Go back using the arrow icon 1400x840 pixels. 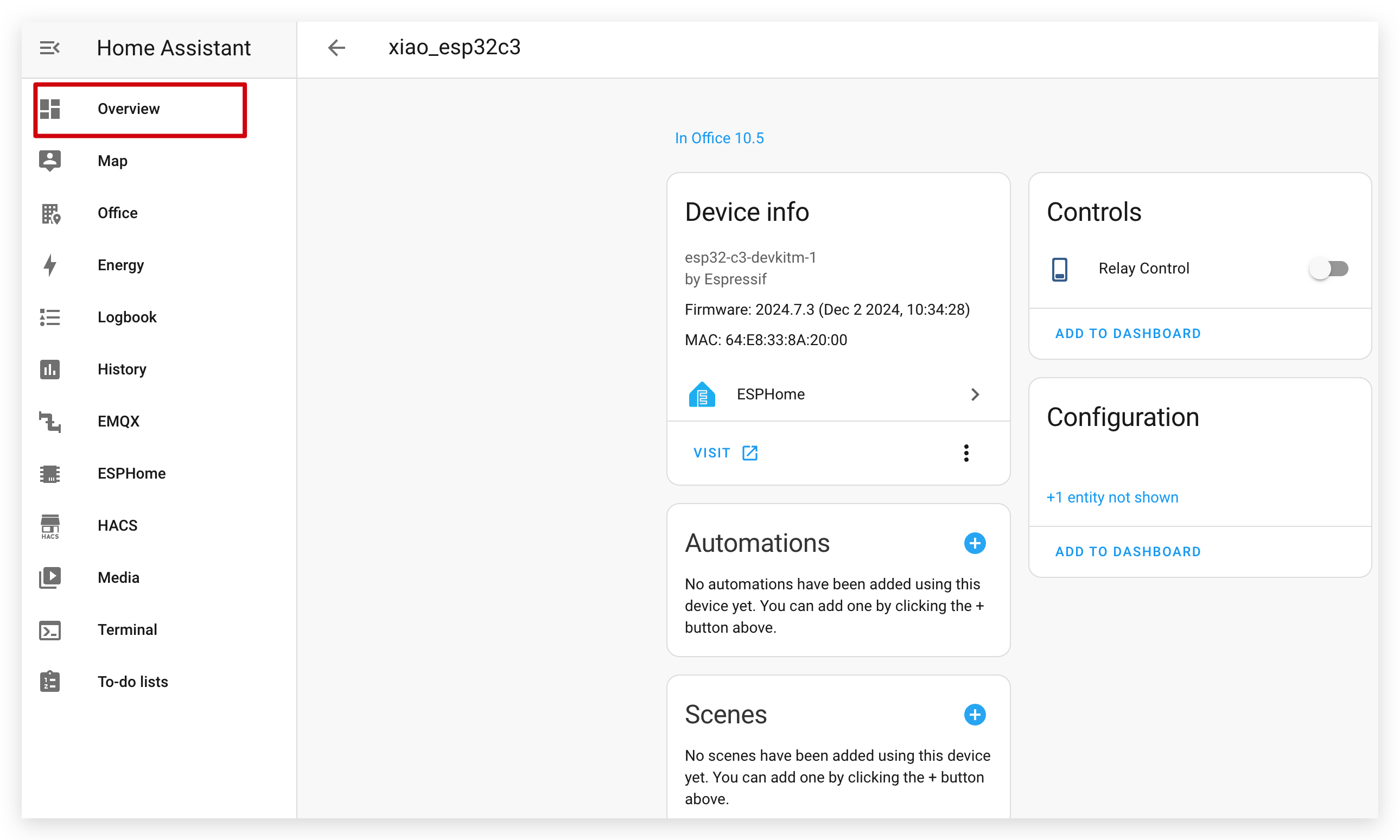[x=336, y=48]
